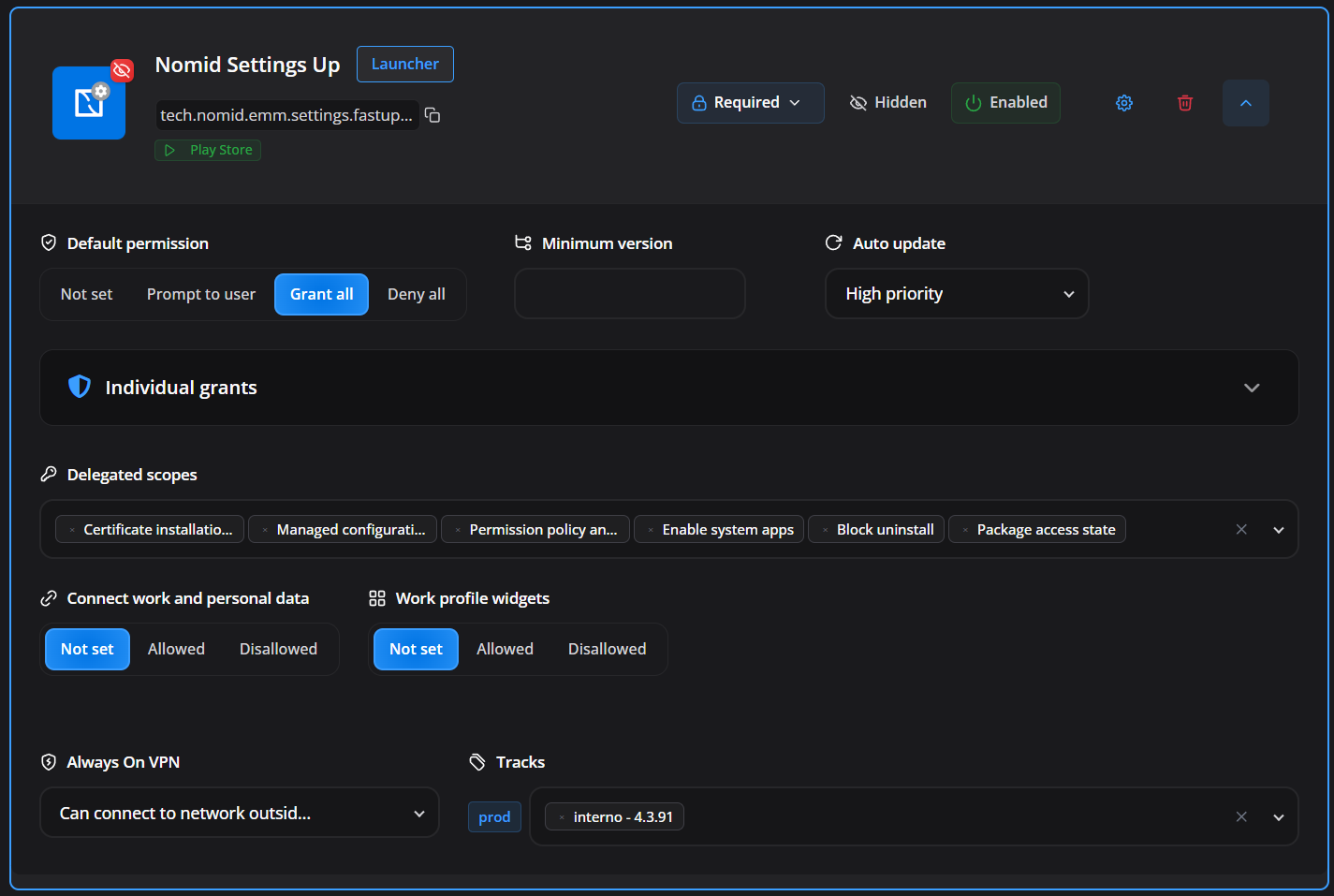Viewport: 1334px width, 896px height.
Task: Set Connect work and personal data to Disallowed
Action: [278, 649]
